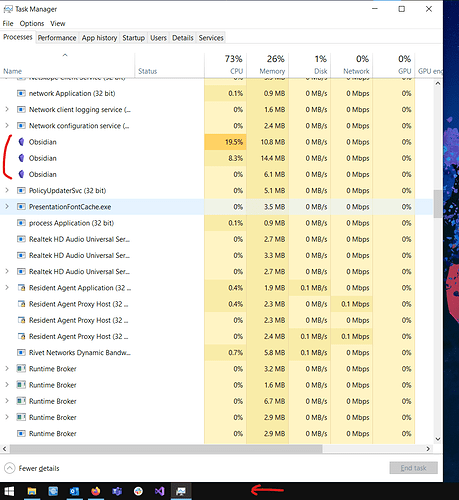Image resolution: width=459 pixels, height=500 pixels.
Task: Click the Network configuration service icon
Action: coord(21,126)
